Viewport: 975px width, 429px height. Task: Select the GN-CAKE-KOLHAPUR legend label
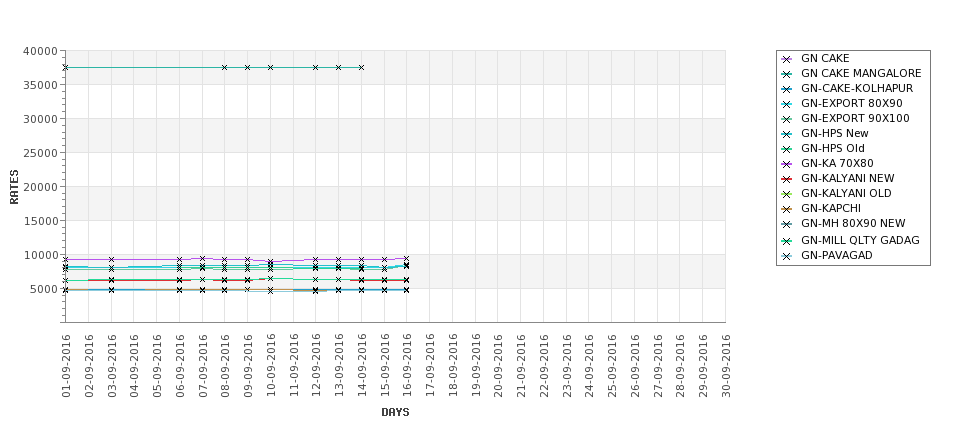[855, 89]
